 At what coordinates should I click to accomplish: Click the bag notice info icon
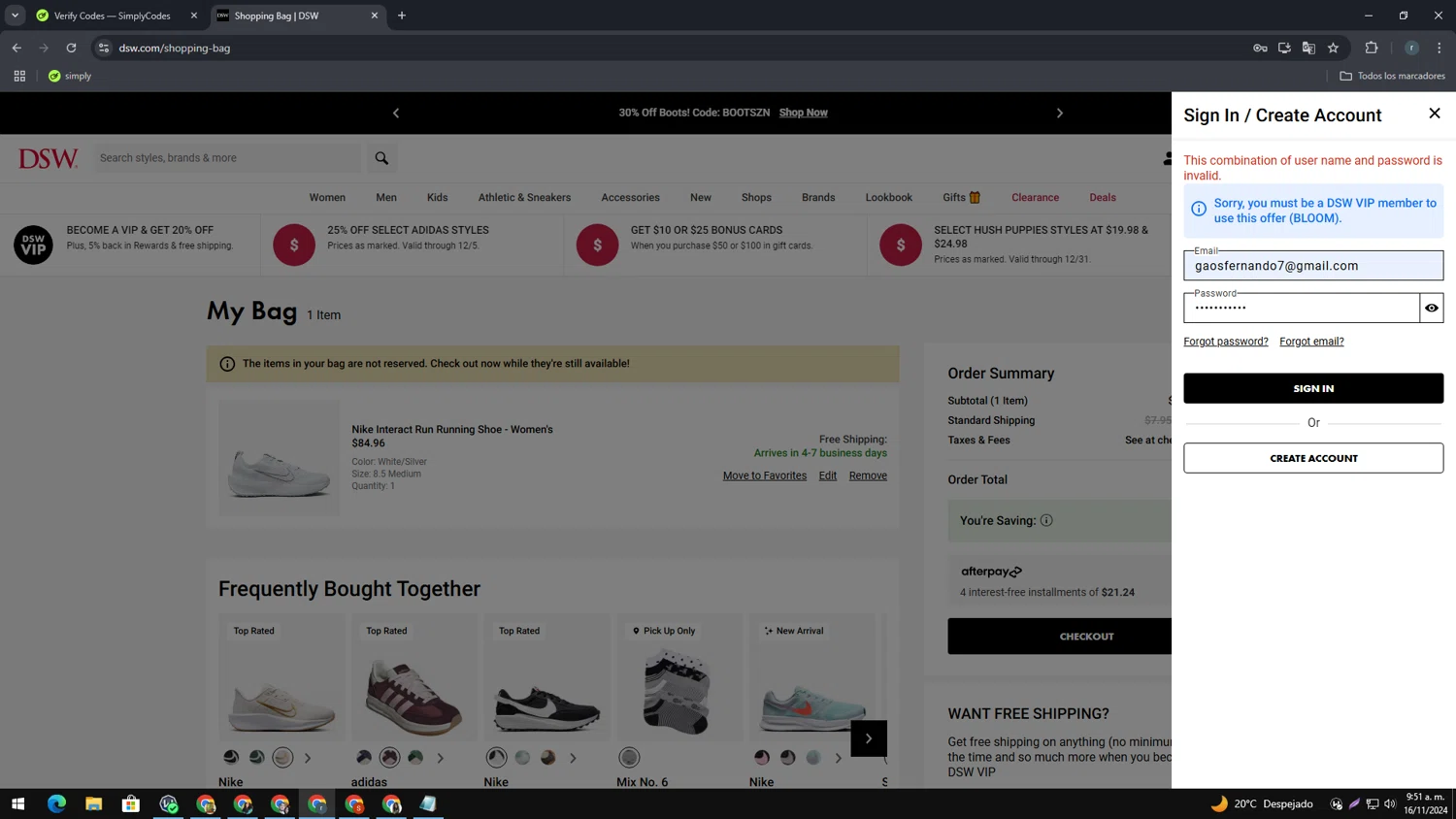pos(227,364)
